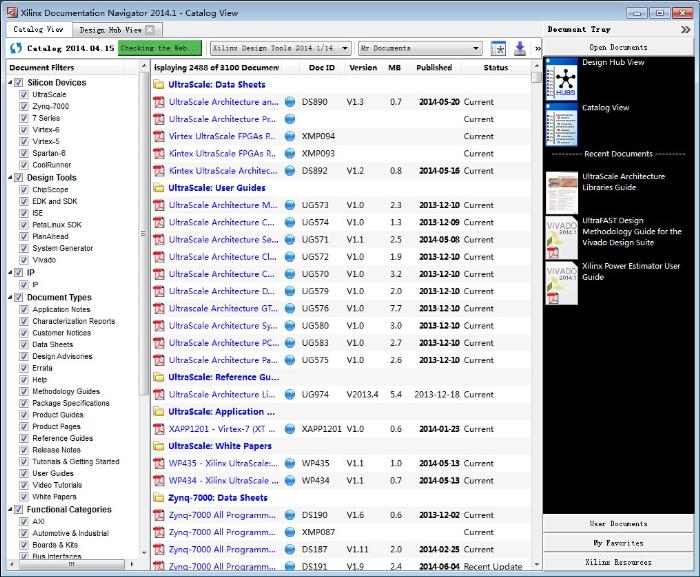
Task: Click the folder icon for UltraScale: White Papers
Action: point(158,446)
